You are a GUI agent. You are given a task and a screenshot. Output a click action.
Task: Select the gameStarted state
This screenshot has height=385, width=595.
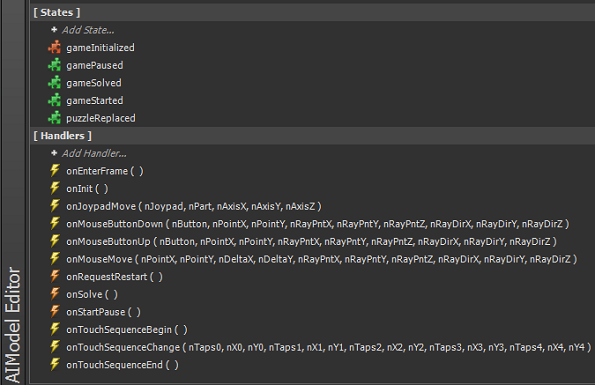click(94, 101)
